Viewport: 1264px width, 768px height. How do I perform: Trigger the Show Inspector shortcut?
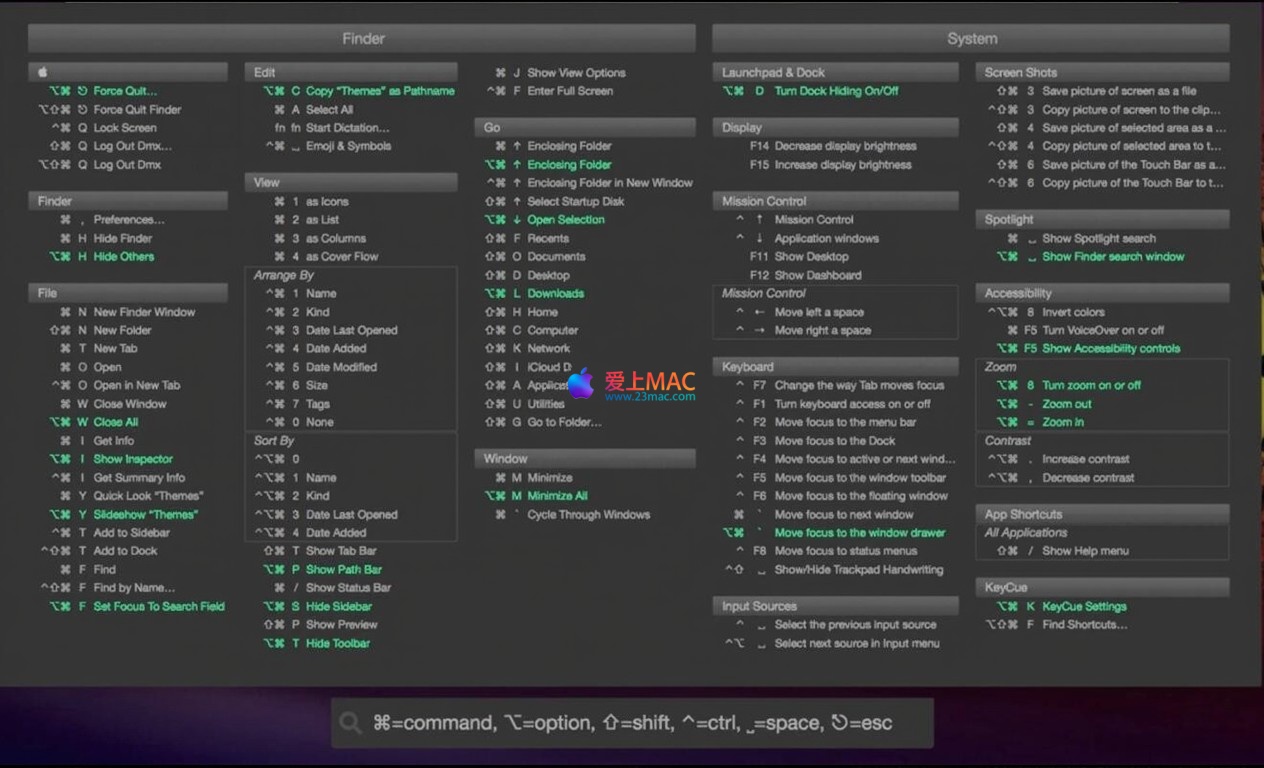[x=133, y=459]
